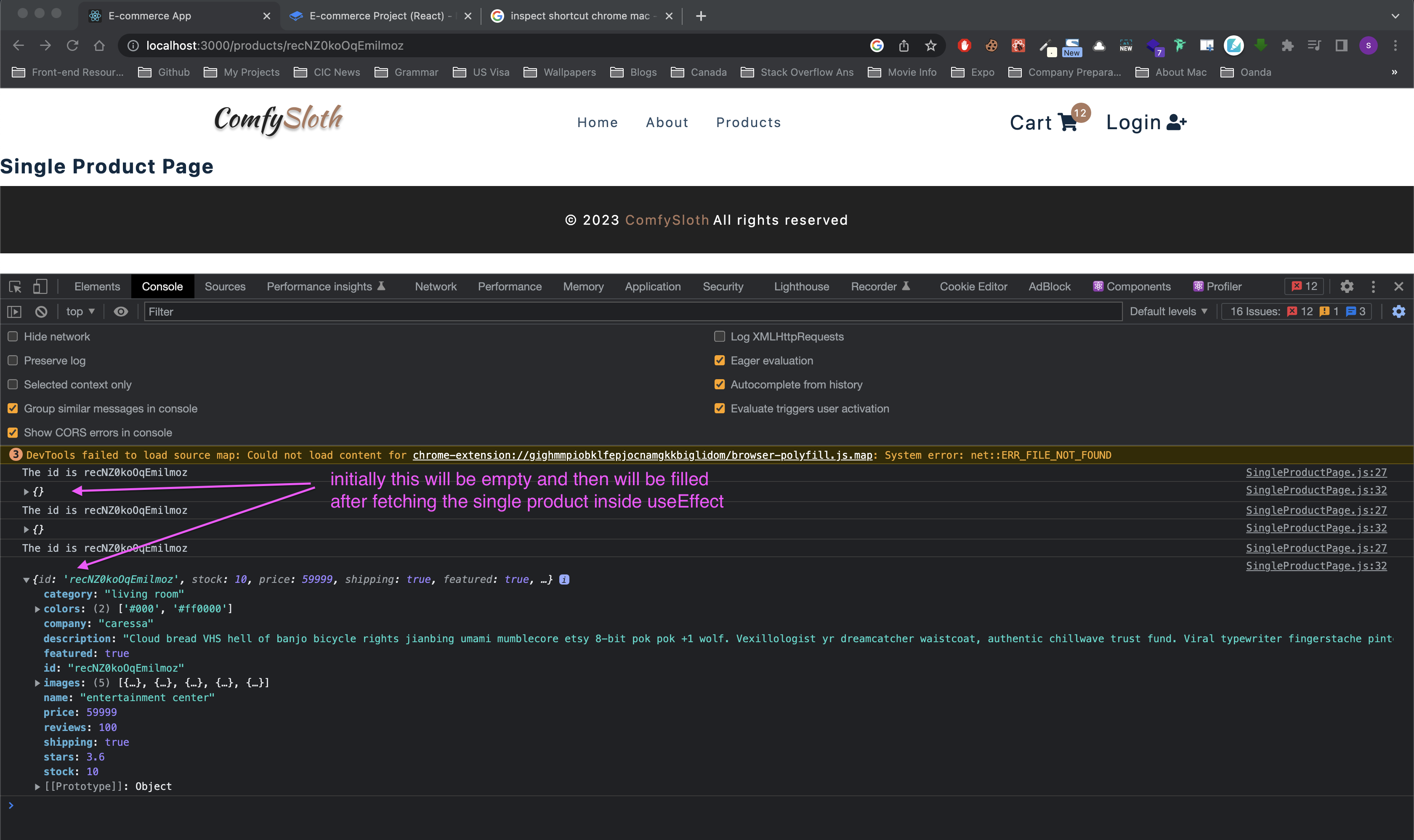Open the Default levels dropdown
The width and height of the screenshot is (1414, 840).
point(1168,311)
